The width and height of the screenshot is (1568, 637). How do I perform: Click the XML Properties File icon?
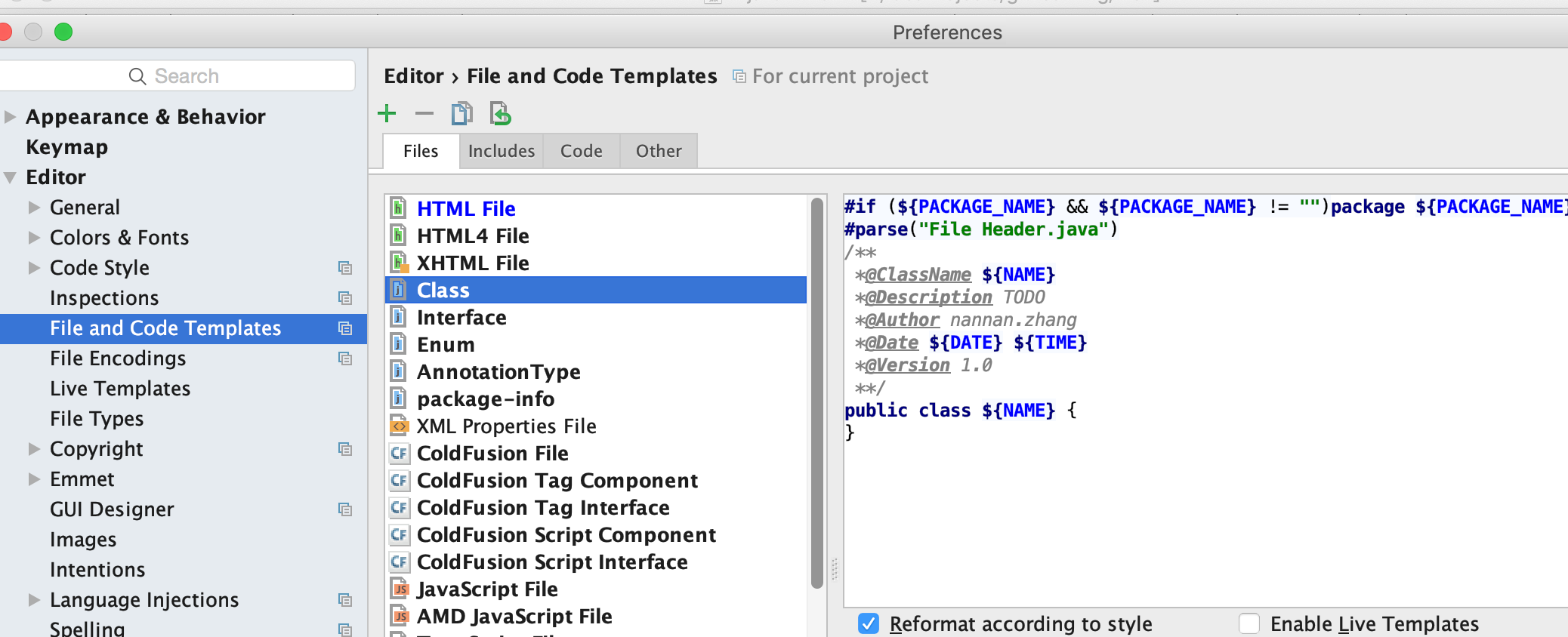(x=399, y=426)
